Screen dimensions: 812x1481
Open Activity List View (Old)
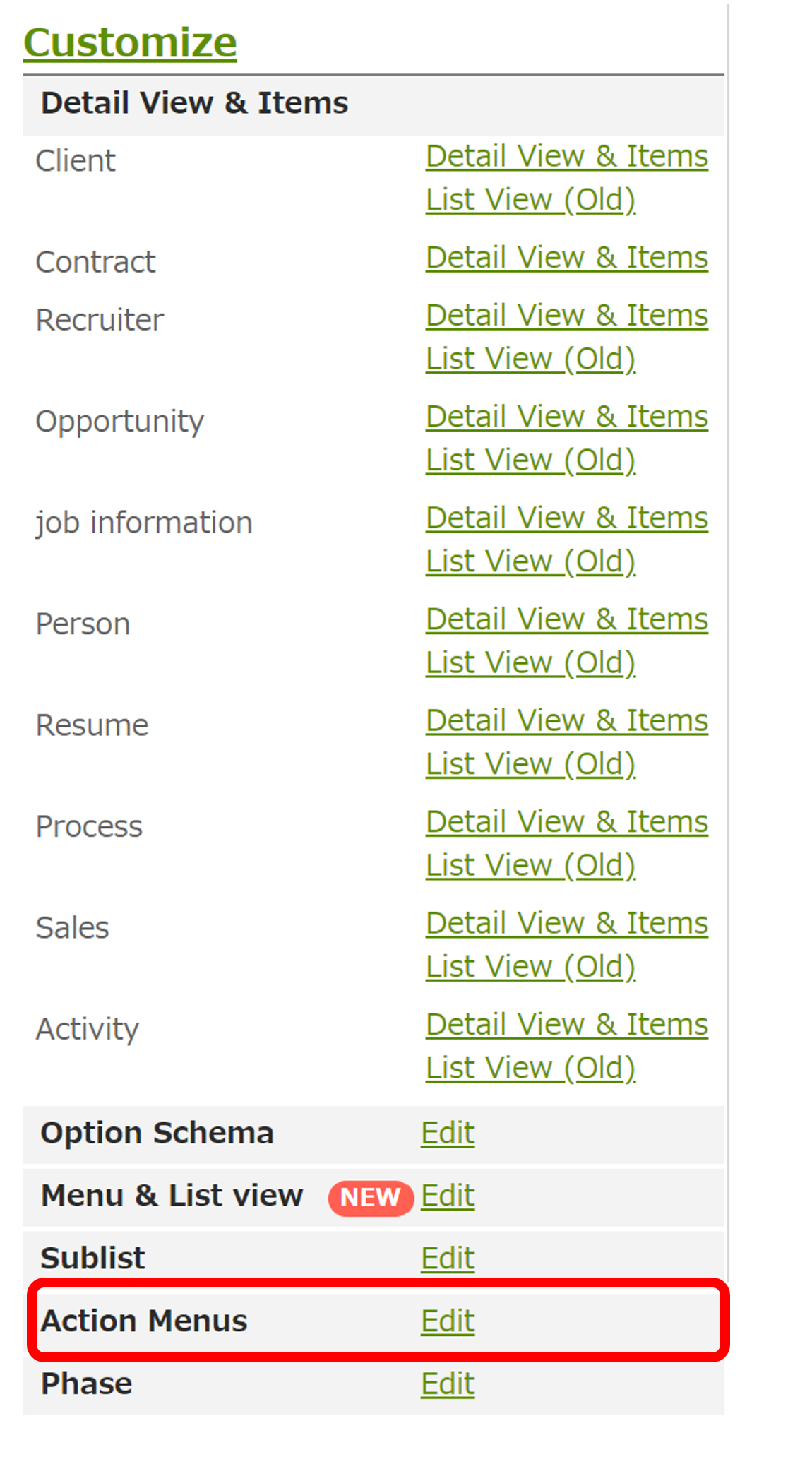[530, 1069]
